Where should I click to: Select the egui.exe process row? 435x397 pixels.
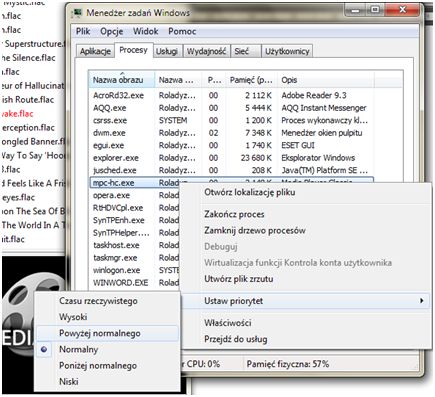[231, 146]
